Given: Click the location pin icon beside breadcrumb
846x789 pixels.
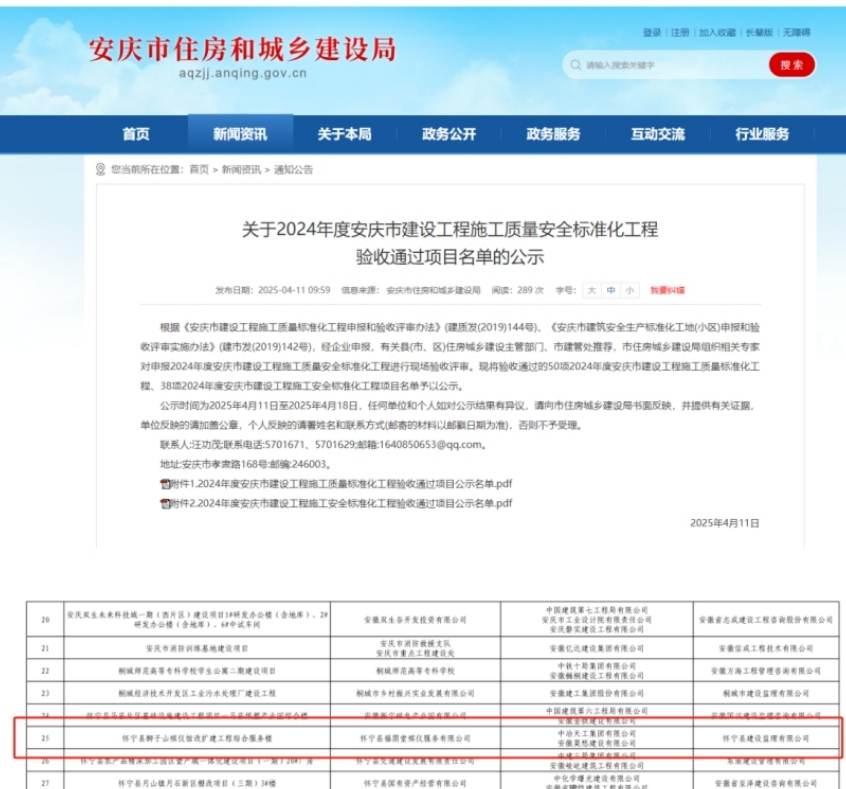Looking at the screenshot, I should 100,169.
